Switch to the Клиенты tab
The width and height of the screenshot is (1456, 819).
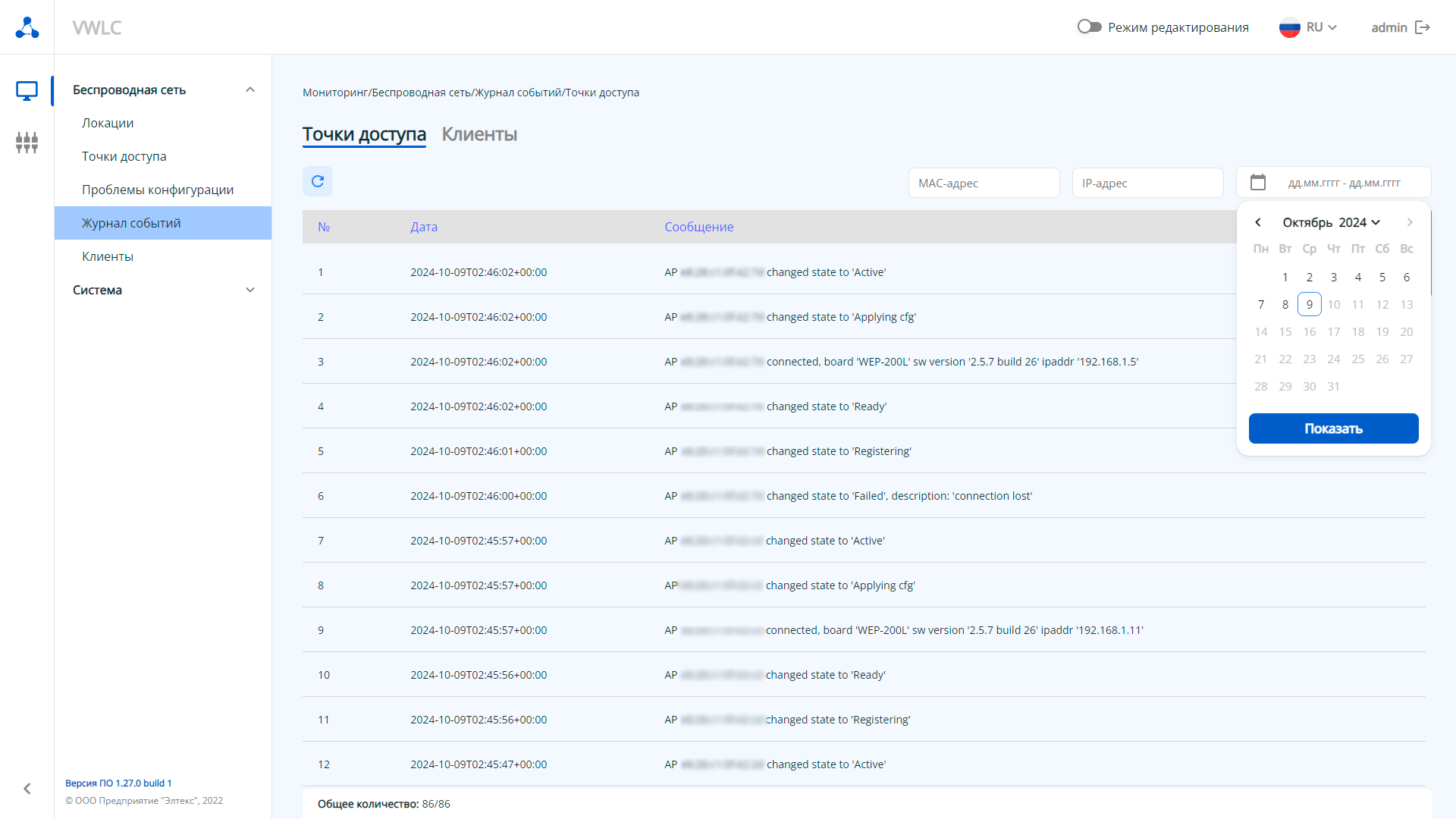(479, 134)
